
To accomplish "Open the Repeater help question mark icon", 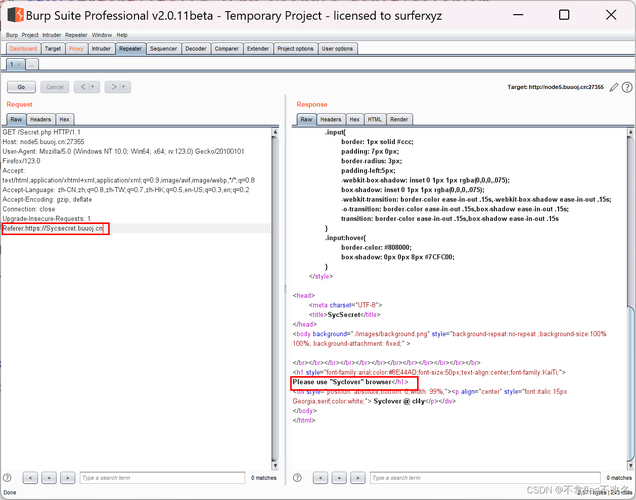I will [x=627, y=87].
